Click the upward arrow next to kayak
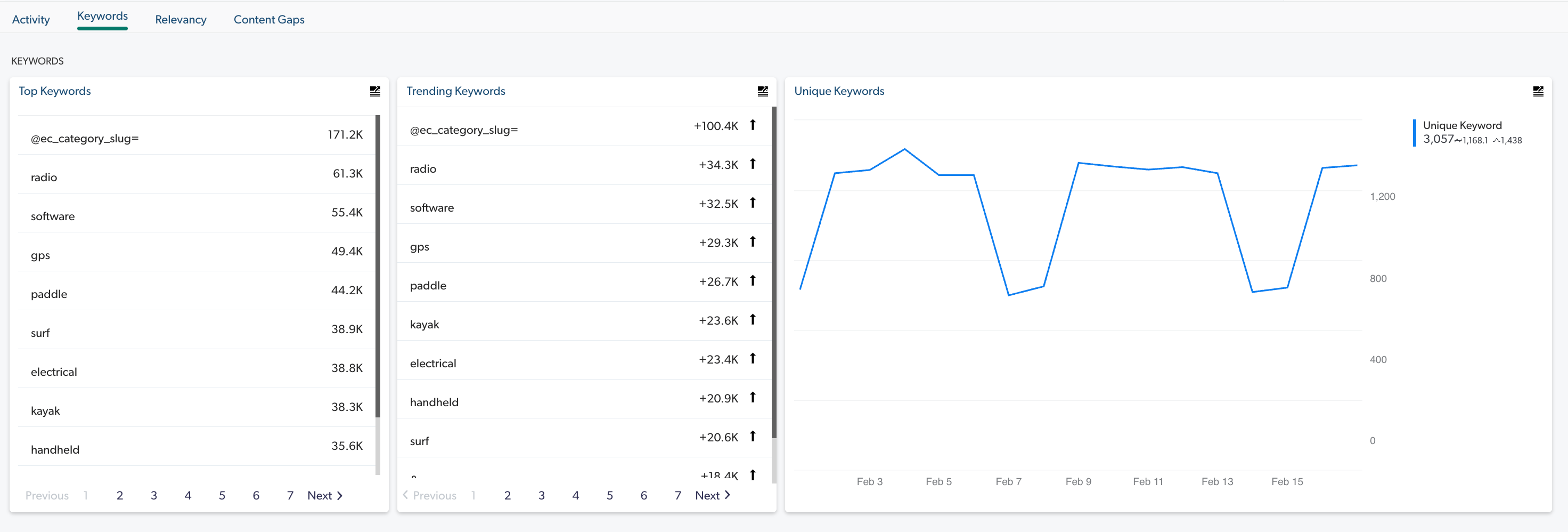1568x532 pixels. coord(753,319)
